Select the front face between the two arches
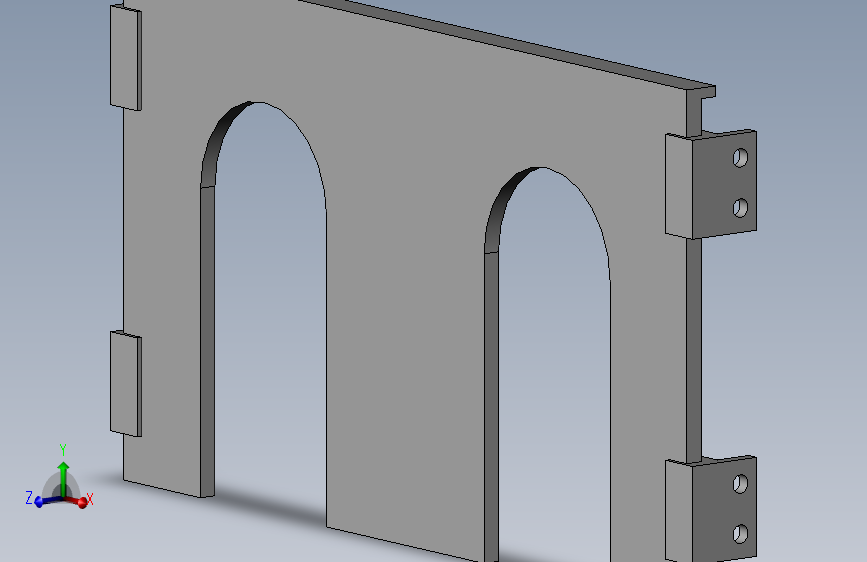867x562 pixels. [x=406, y=332]
